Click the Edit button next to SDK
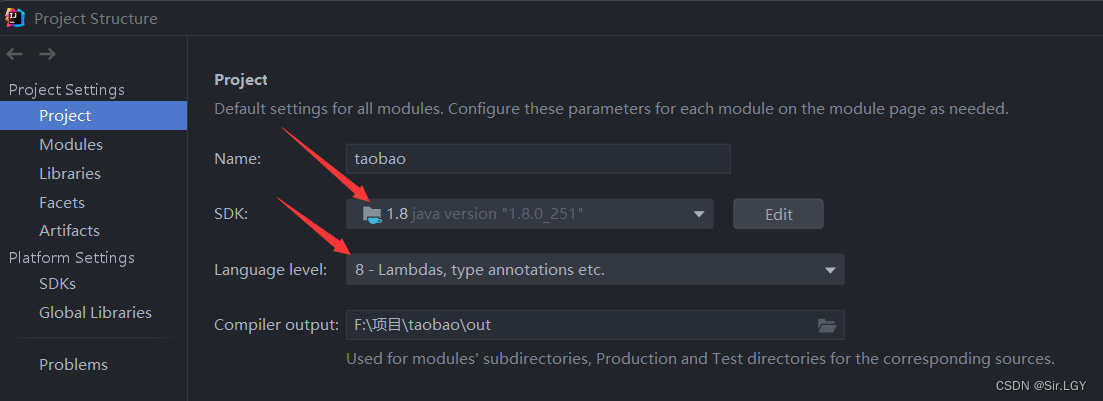Screen dimensions: 1103x401 [x=778, y=214]
